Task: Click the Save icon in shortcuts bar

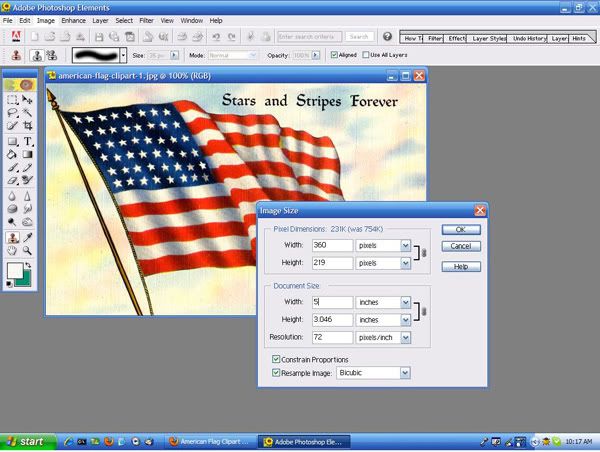Action: pyautogui.click(x=99, y=37)
